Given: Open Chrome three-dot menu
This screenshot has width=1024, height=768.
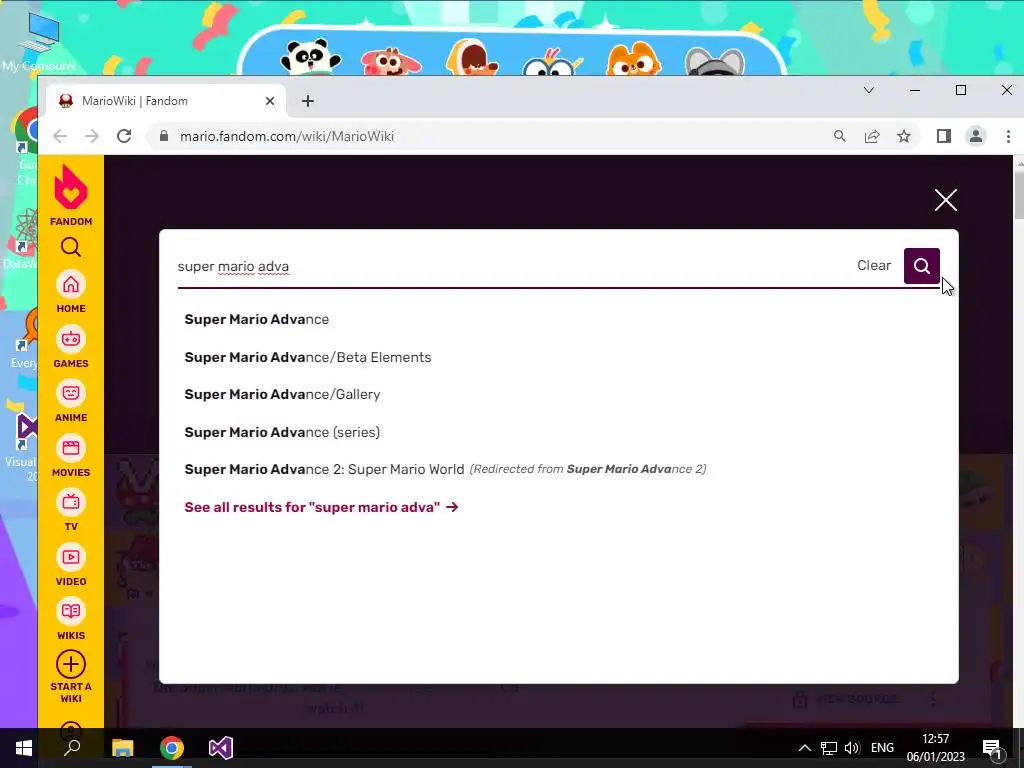Looking at the screenshot, I should click(1008, 136).
